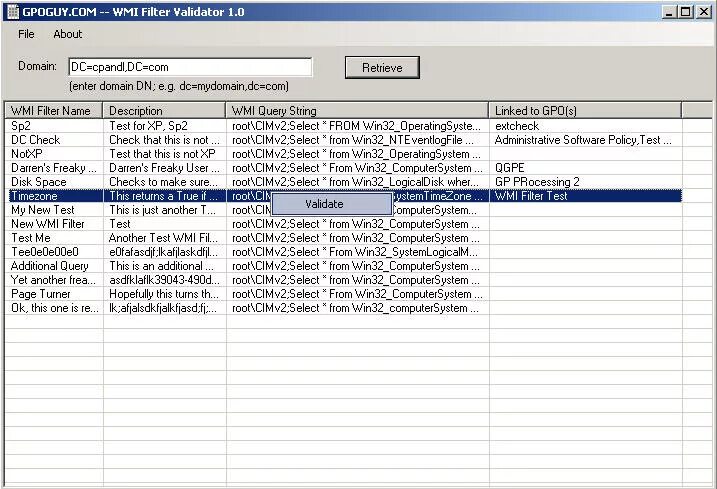Screen dimensions: 717x489
Task: Click the Retrieve button
Action: (x=382, y=68)
